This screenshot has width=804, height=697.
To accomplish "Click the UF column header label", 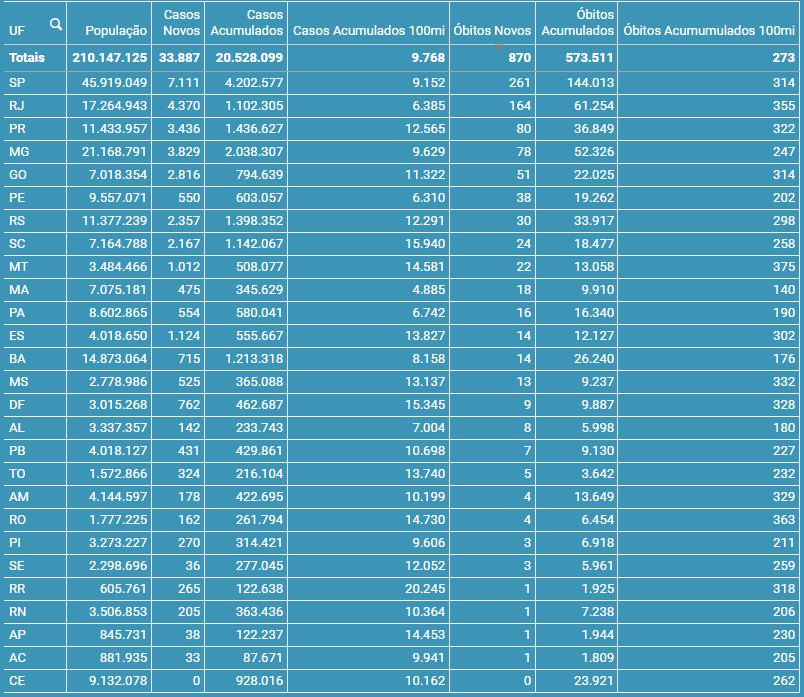I will click(x=16, y=31).
